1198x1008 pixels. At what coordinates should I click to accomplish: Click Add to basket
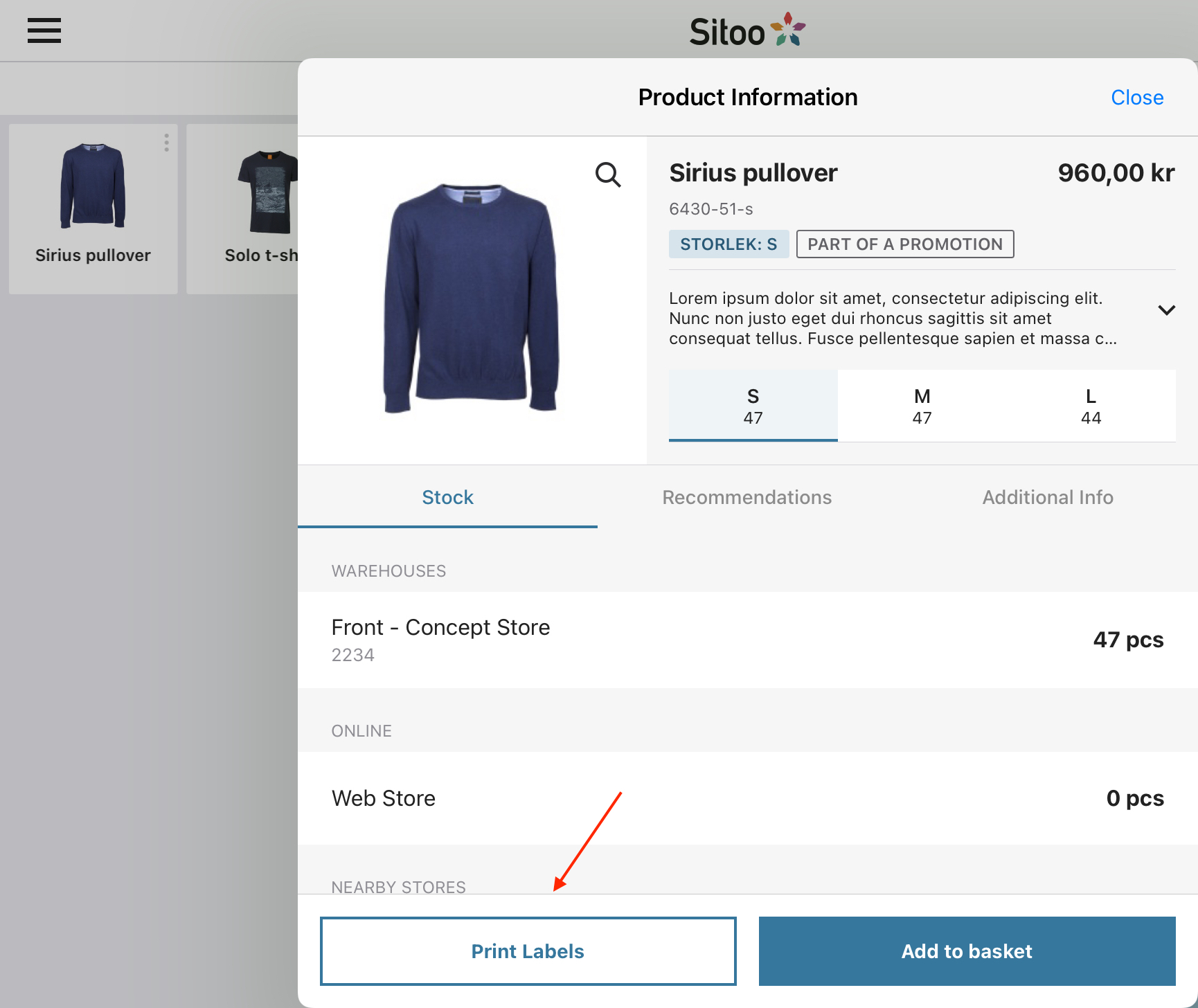(967, 951)
